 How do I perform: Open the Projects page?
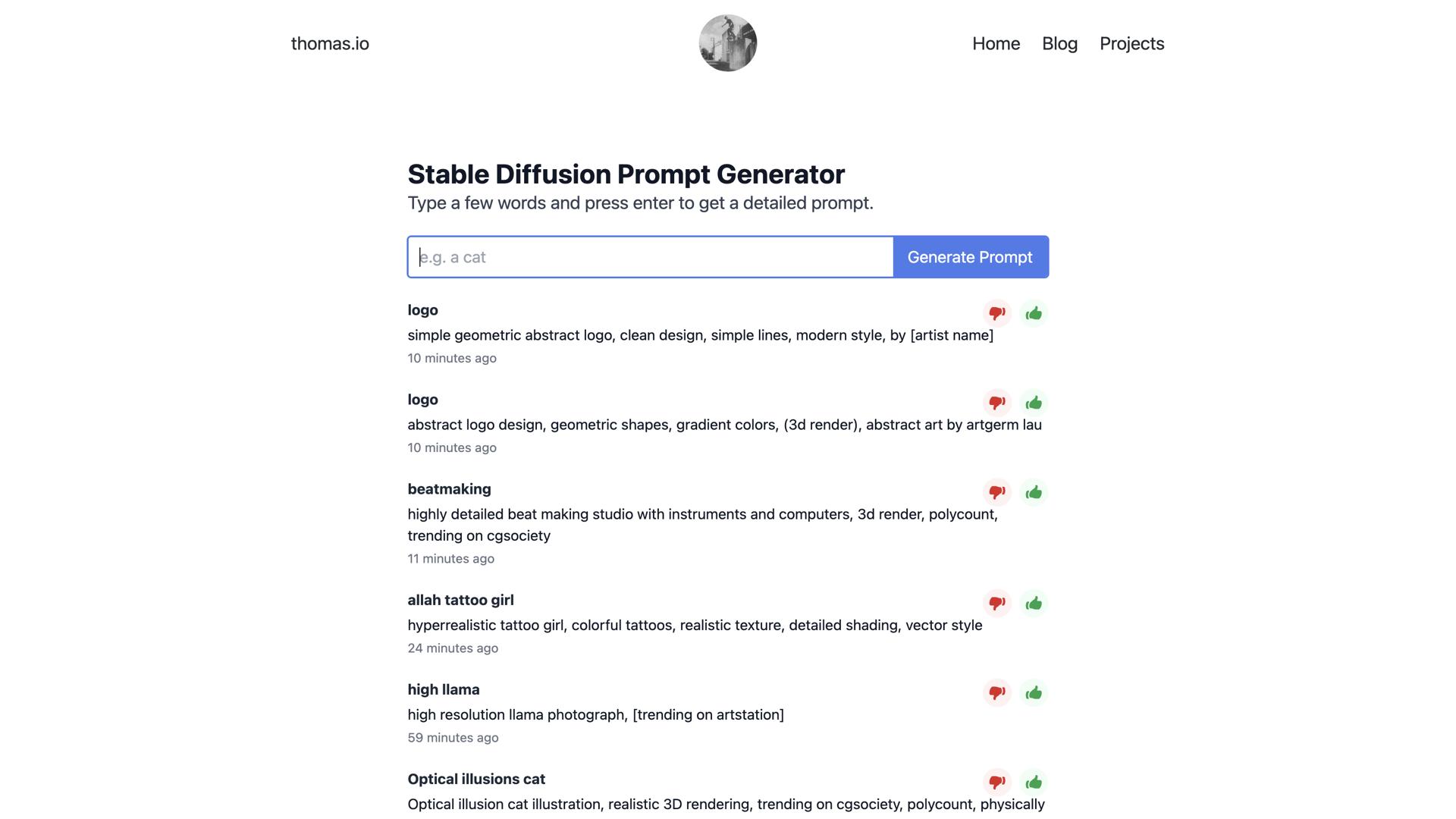click(x=1131, y=43)
